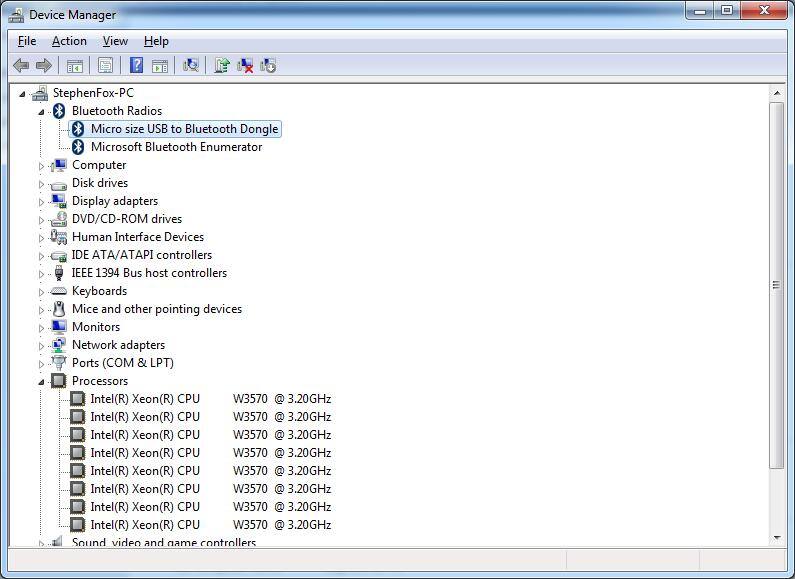Select Micro size USB to Bluetooth Dongle
The image size is (795, 579).
[184, 129]
